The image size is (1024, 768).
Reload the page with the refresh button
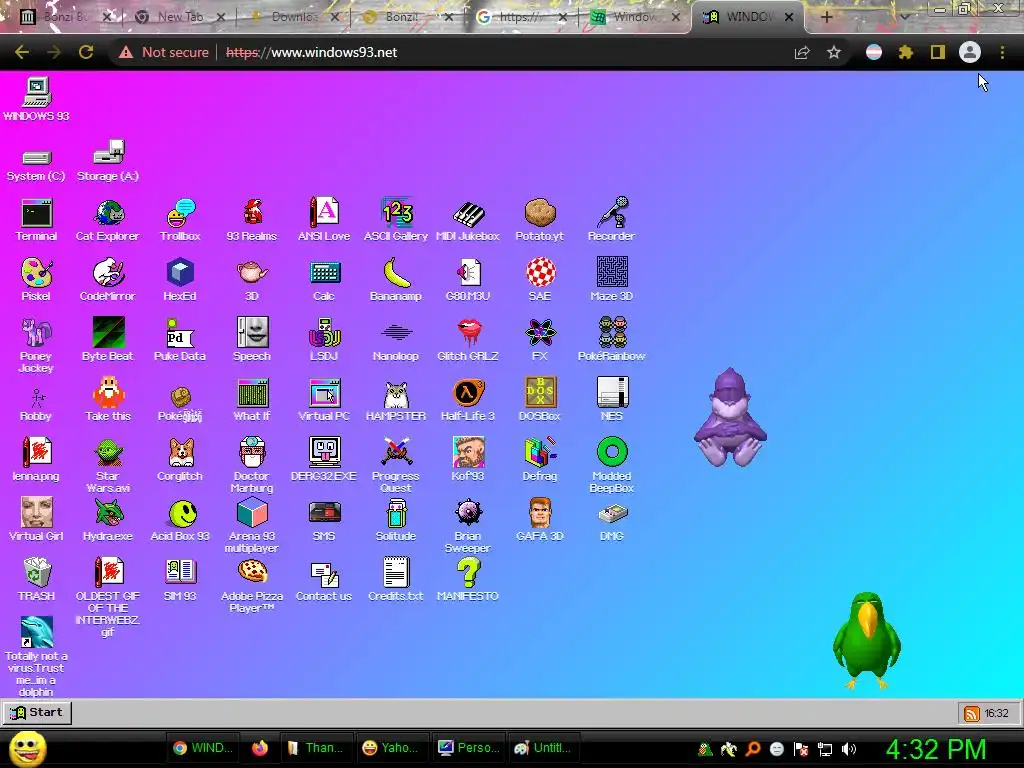(86, 52)
